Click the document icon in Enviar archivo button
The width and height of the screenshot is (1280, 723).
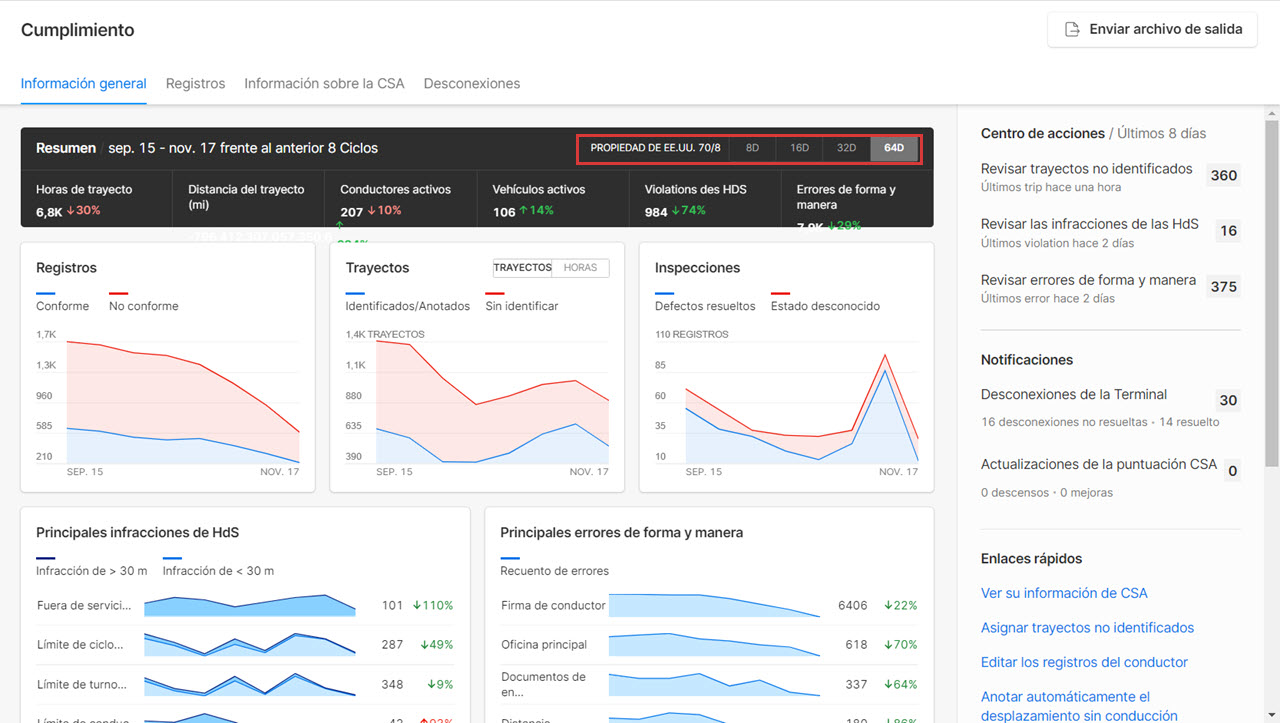[1072, 29]
